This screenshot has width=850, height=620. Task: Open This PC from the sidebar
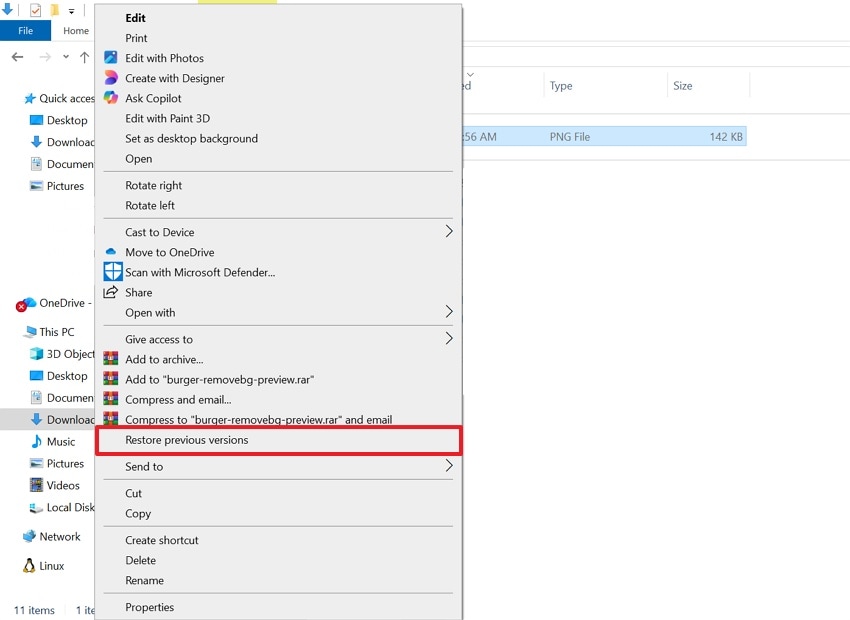(49, 331)
